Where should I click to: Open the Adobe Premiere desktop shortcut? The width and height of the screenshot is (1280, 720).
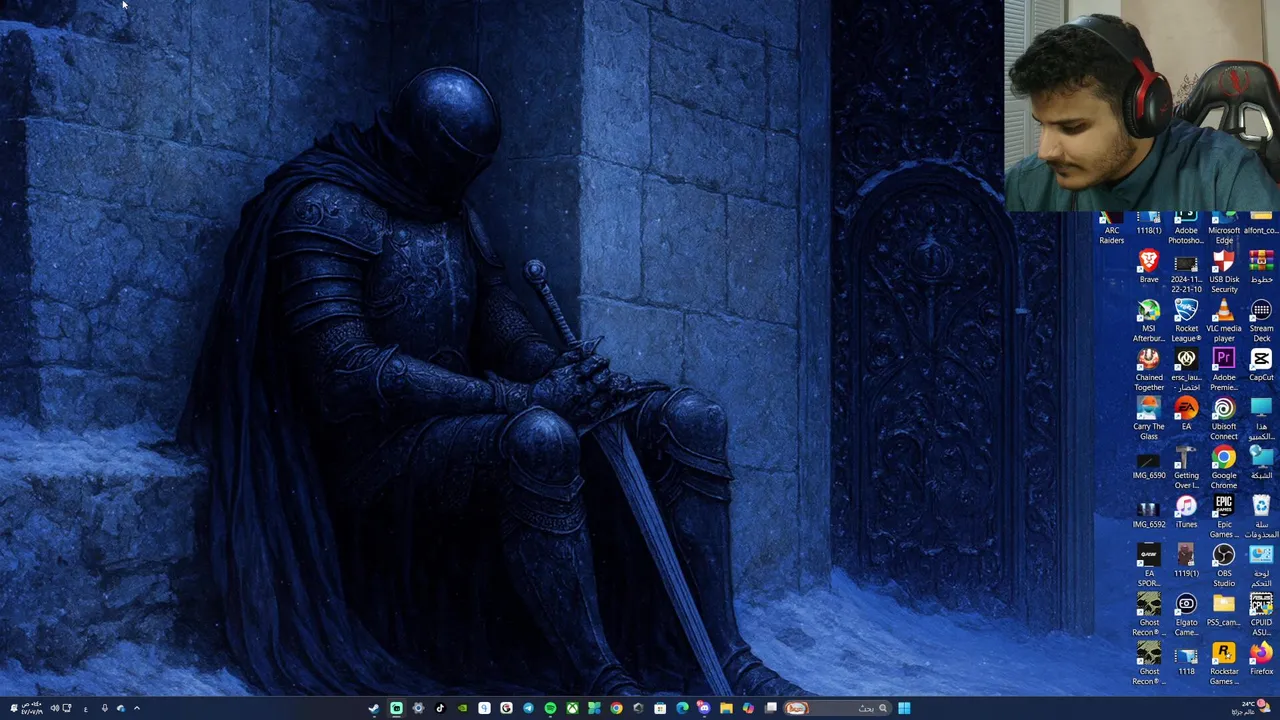(x=1224, y=370)
